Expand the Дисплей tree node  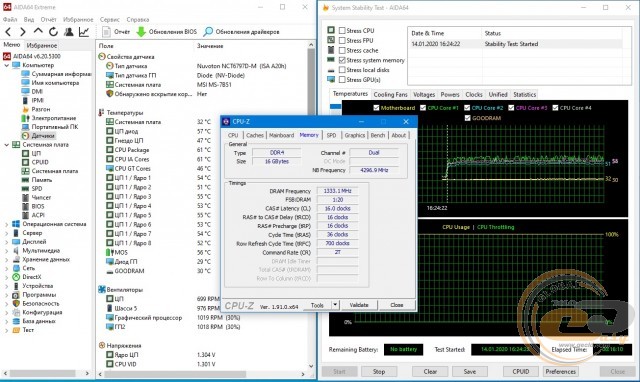(7, 242)
